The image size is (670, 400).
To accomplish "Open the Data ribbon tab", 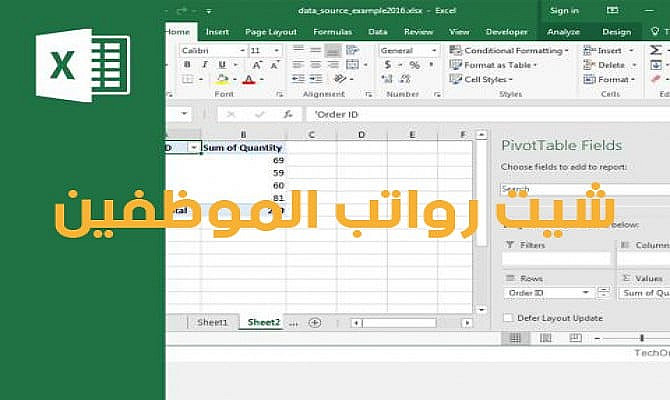I will (x=378, y=32).
